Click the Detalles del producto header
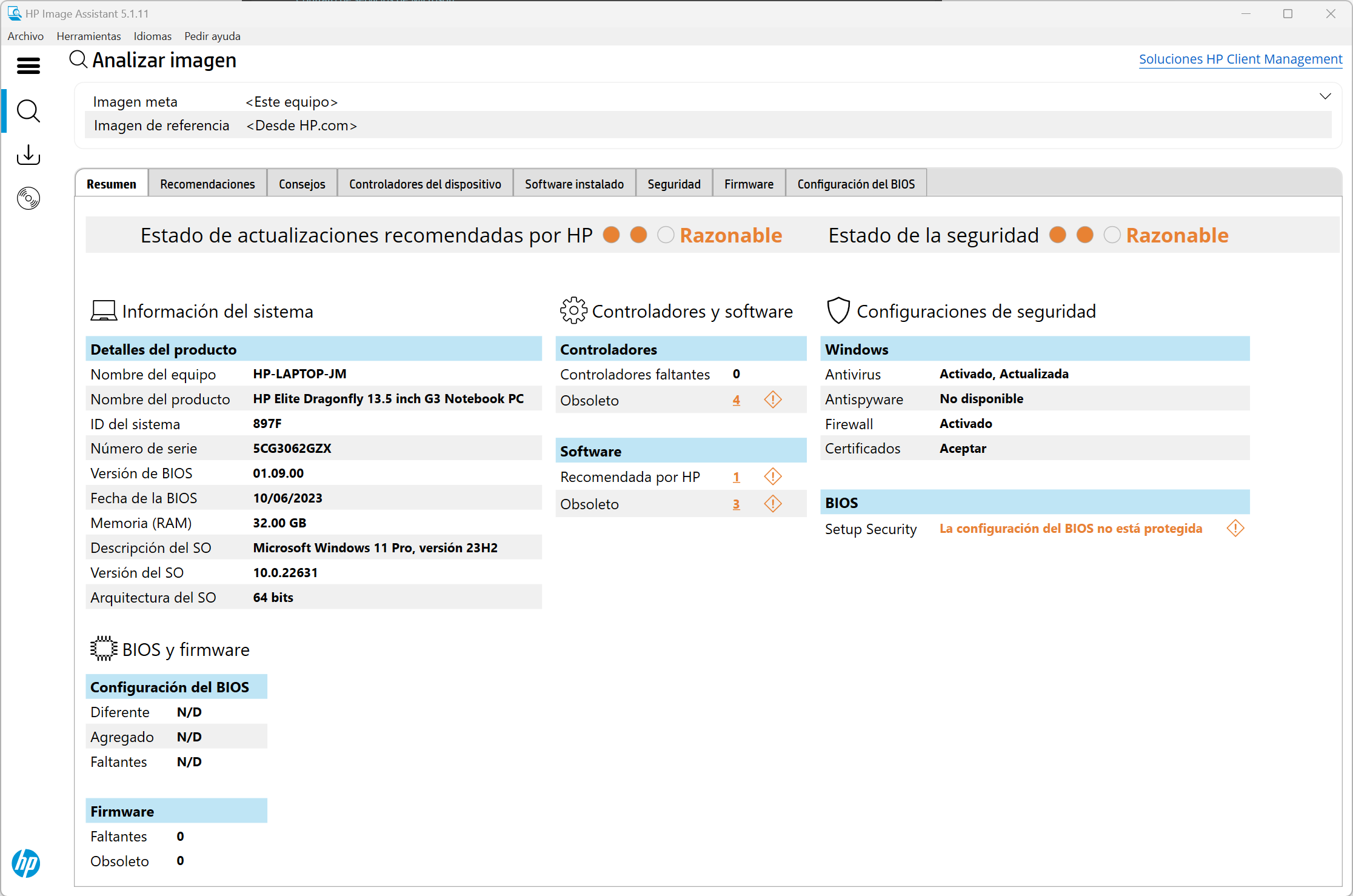 (313, 349)
